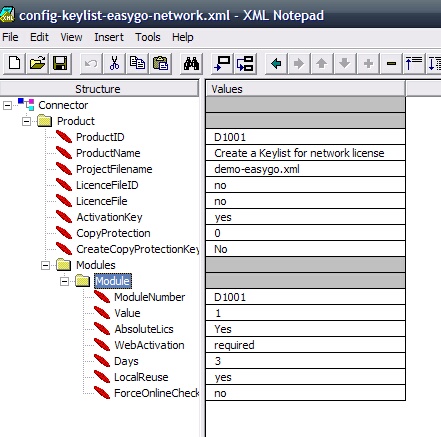Open a file with the folder icon
The height and width of the screenshot is (437, 441).
[37, 63]
